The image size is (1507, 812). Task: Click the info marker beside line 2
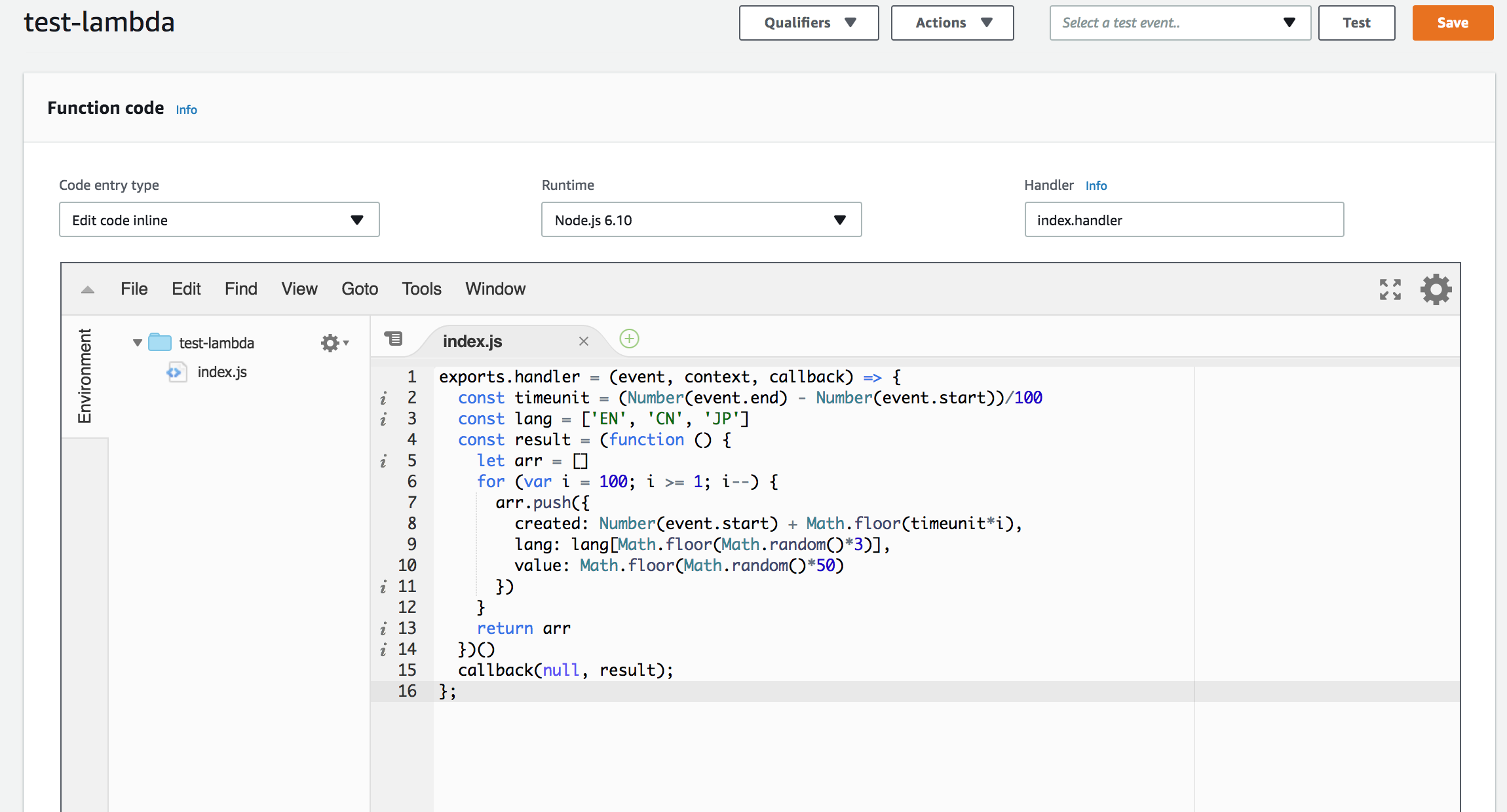(x=383, y=397)
